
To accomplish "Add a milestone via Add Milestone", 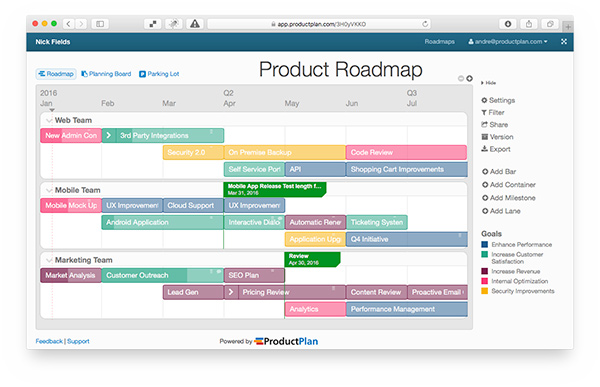I will tap(509, 198).
